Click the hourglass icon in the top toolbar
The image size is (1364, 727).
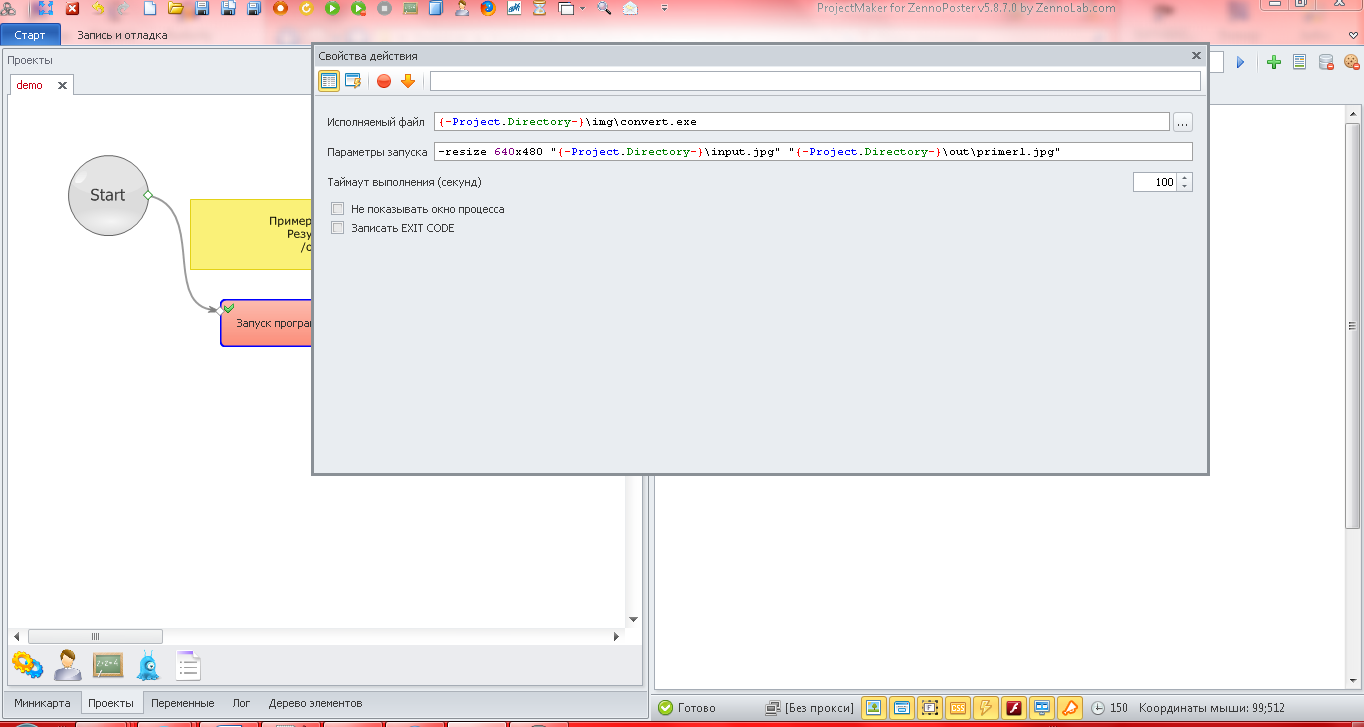540,8
